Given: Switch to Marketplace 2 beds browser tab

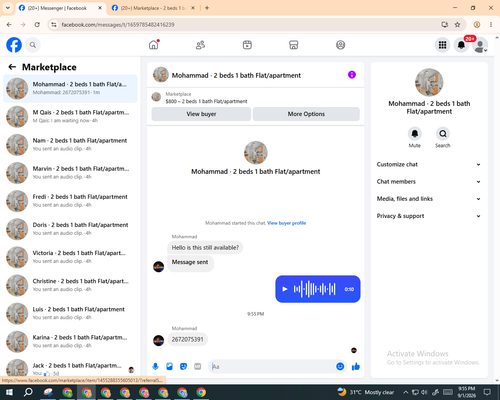Looking at the screenshot, I should point(153,8).
